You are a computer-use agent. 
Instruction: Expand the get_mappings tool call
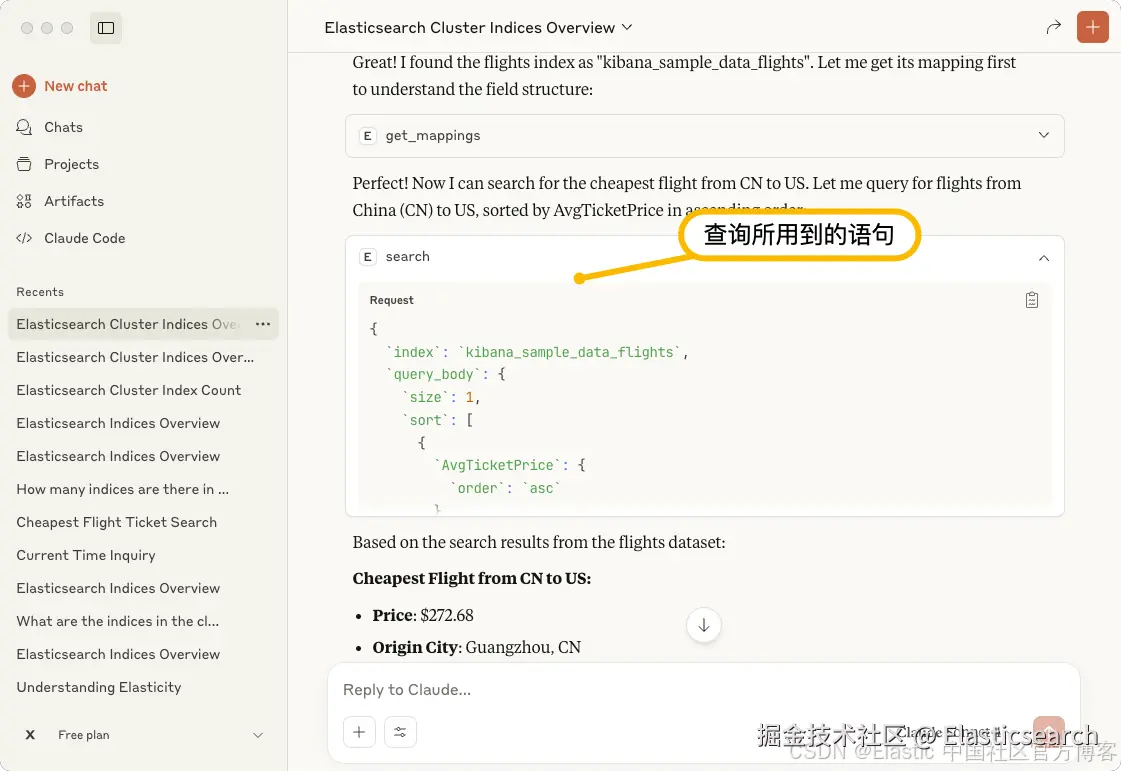click(1043, 135)
